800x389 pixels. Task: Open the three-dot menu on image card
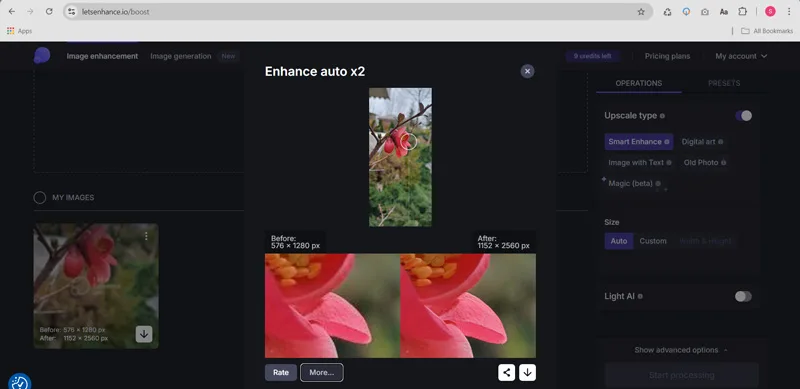pos(146,236)
